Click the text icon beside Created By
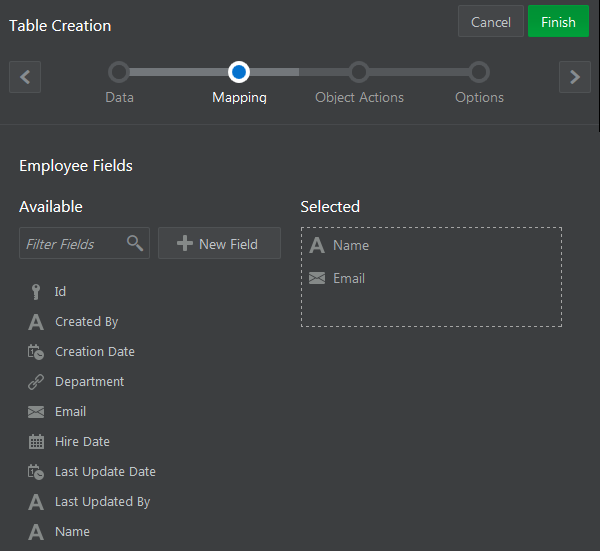The width and height of the screenshot is (600, 551). pyautogui.click(x=36, y=322)
